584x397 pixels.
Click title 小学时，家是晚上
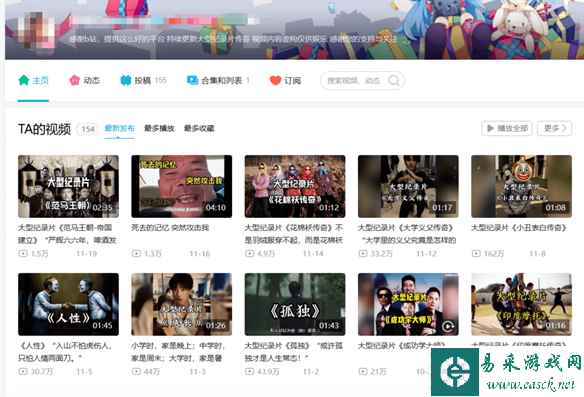click(178, 352)
